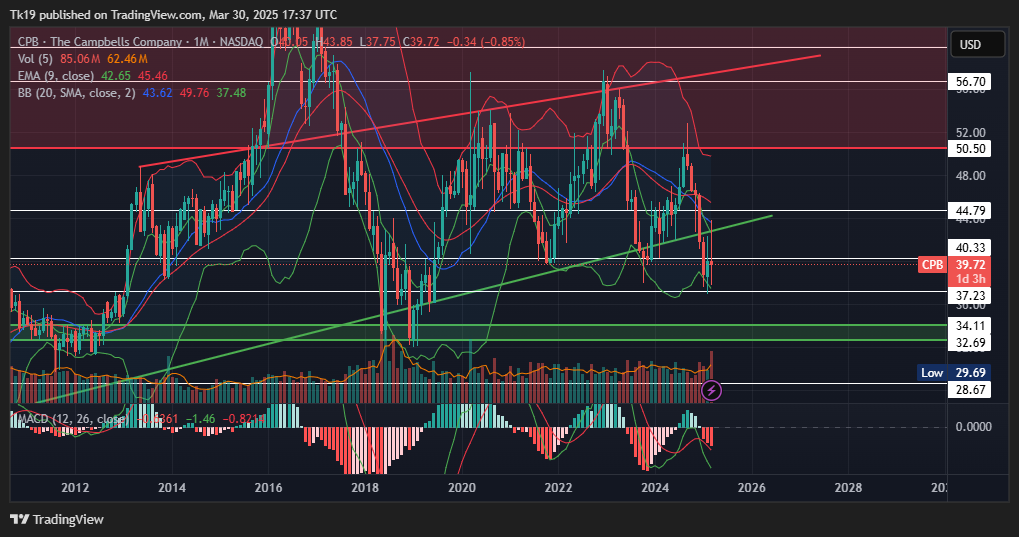
Task: Click Bollinger upper value 49.76
Action: click(x=194, y=93)
